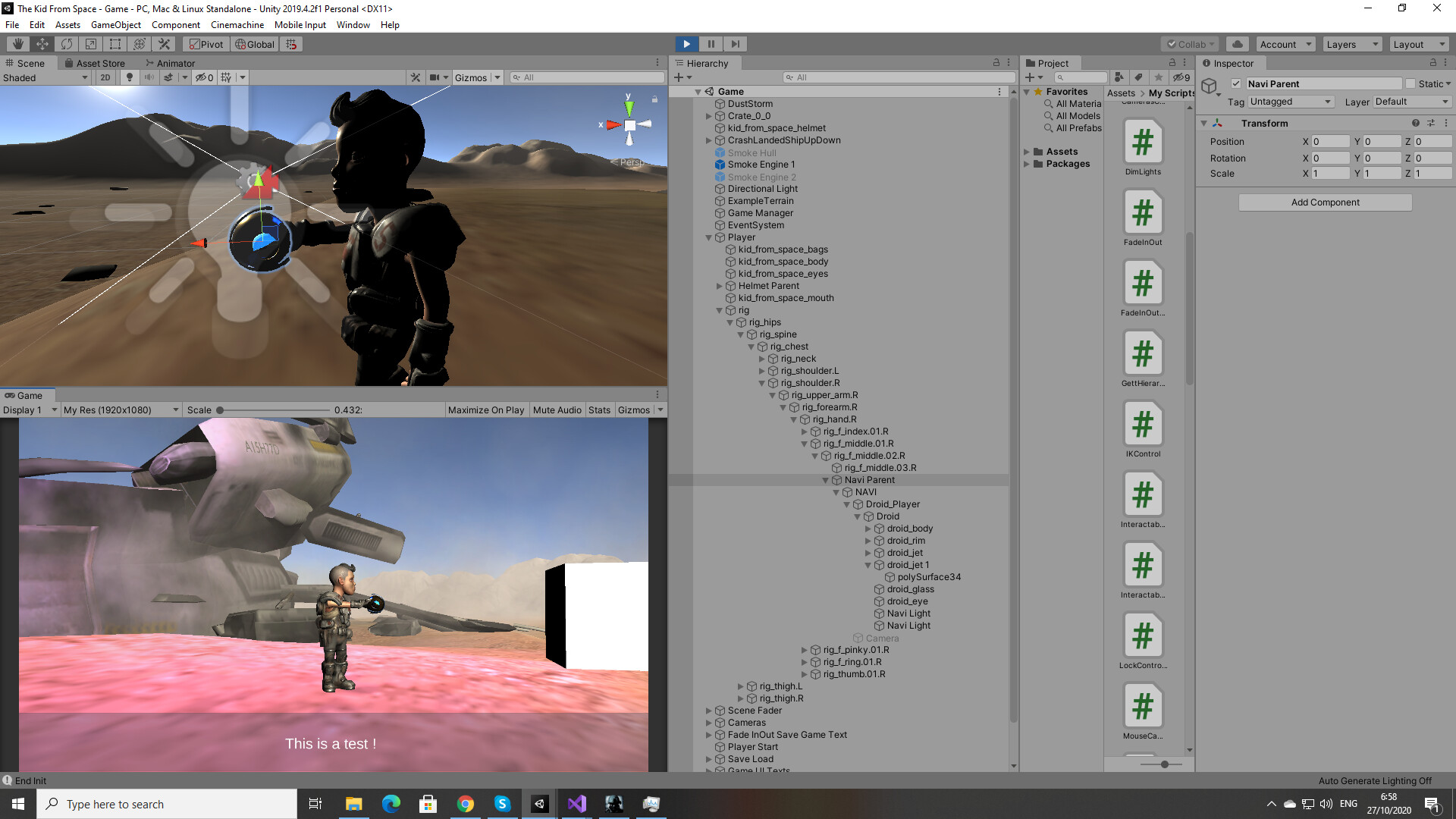
Task: Toggle Scene view lighting
Action: click(130, 77)
